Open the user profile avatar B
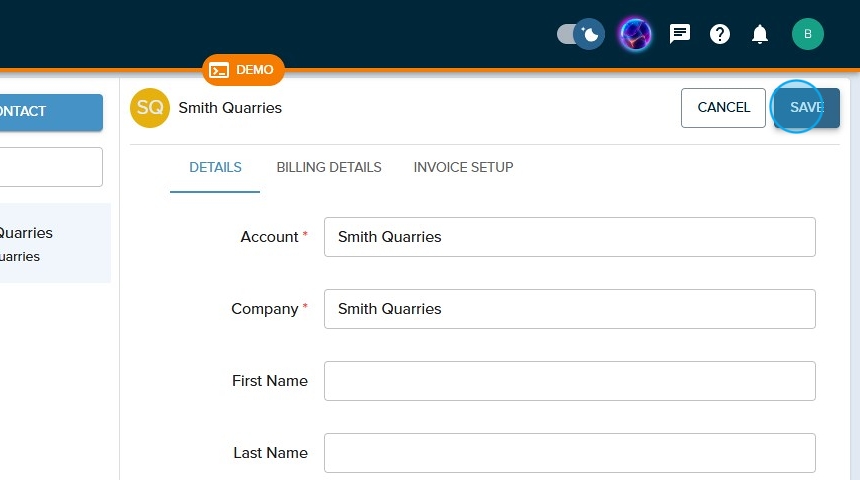 [x=808, y=34]
